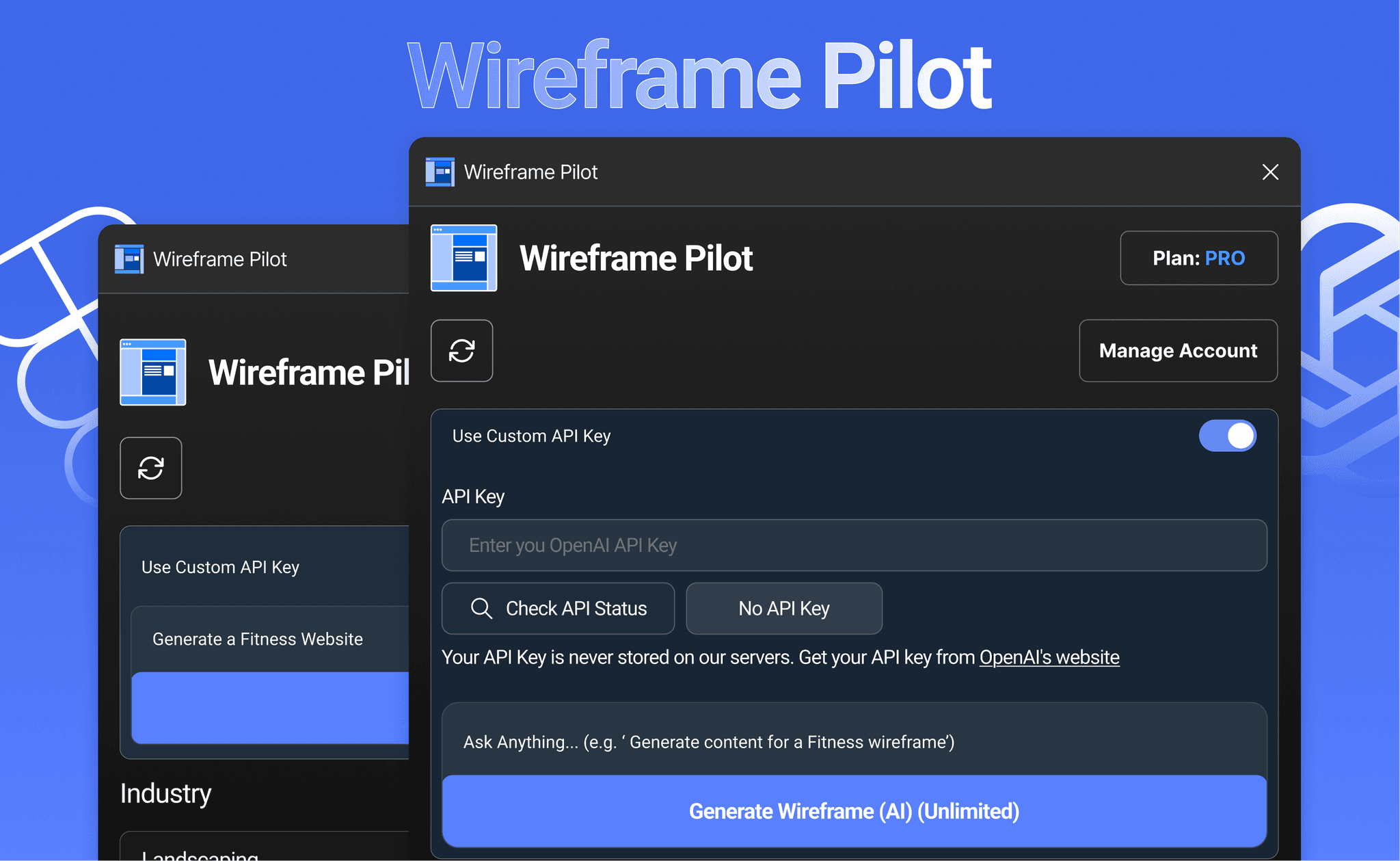Disable the Use Custom API Key toggle
Viewport: 1400px width, 861px height.
(1228, 436)
